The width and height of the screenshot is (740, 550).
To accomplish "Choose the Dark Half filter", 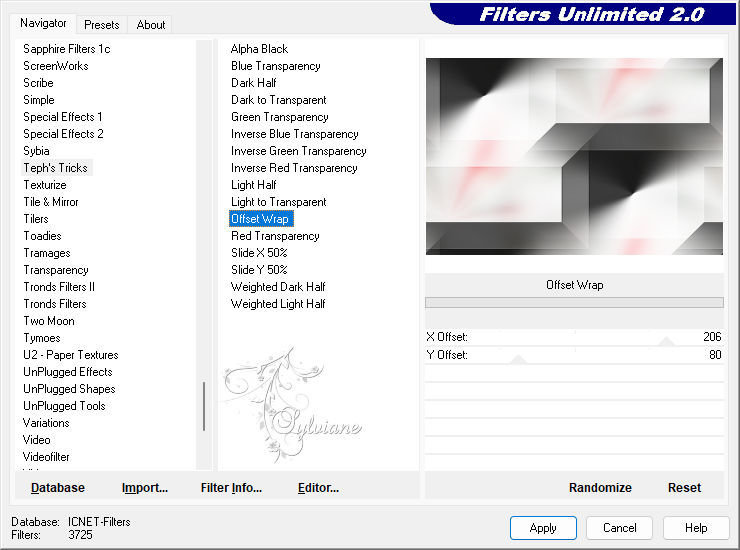I will coord(253,83).
